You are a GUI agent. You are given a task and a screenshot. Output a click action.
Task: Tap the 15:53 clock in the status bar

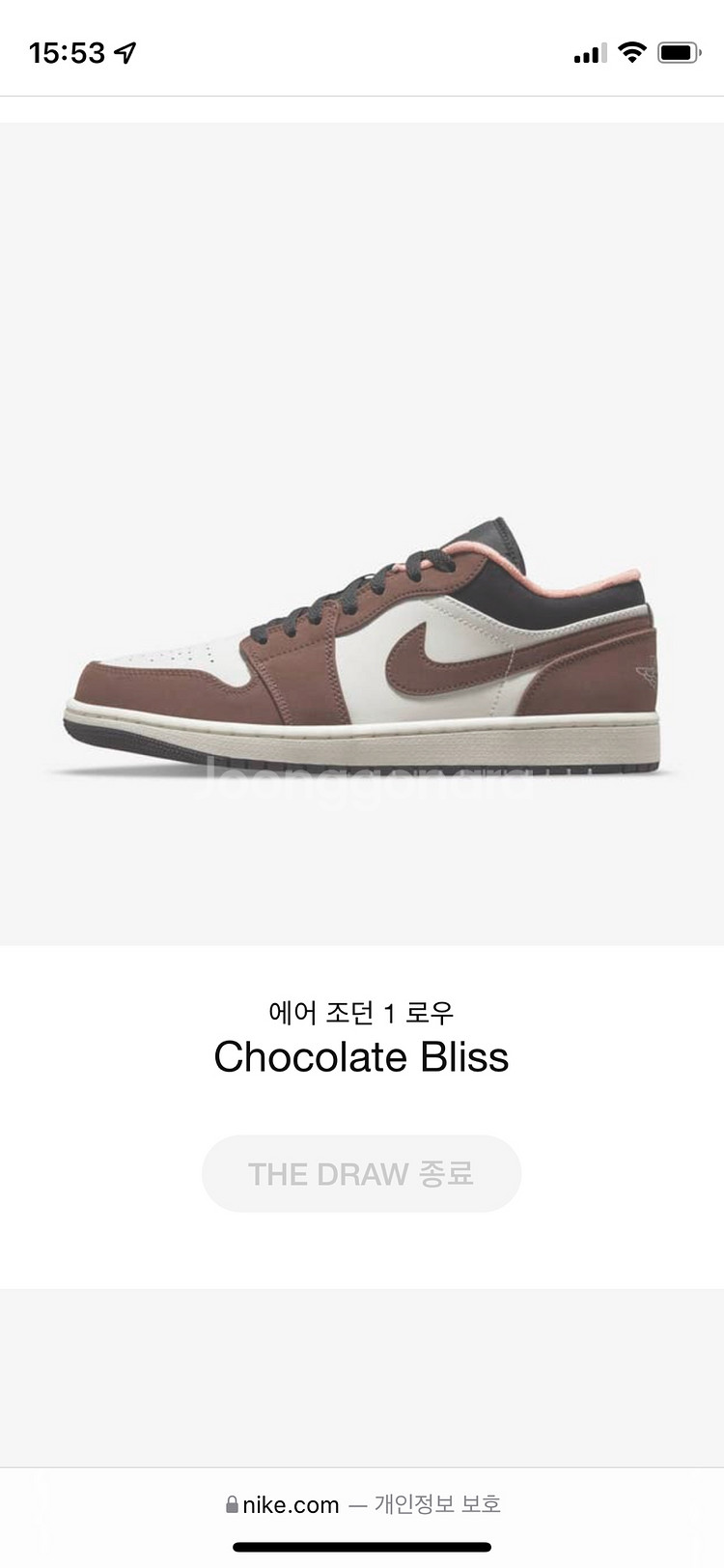pos(67,53)
